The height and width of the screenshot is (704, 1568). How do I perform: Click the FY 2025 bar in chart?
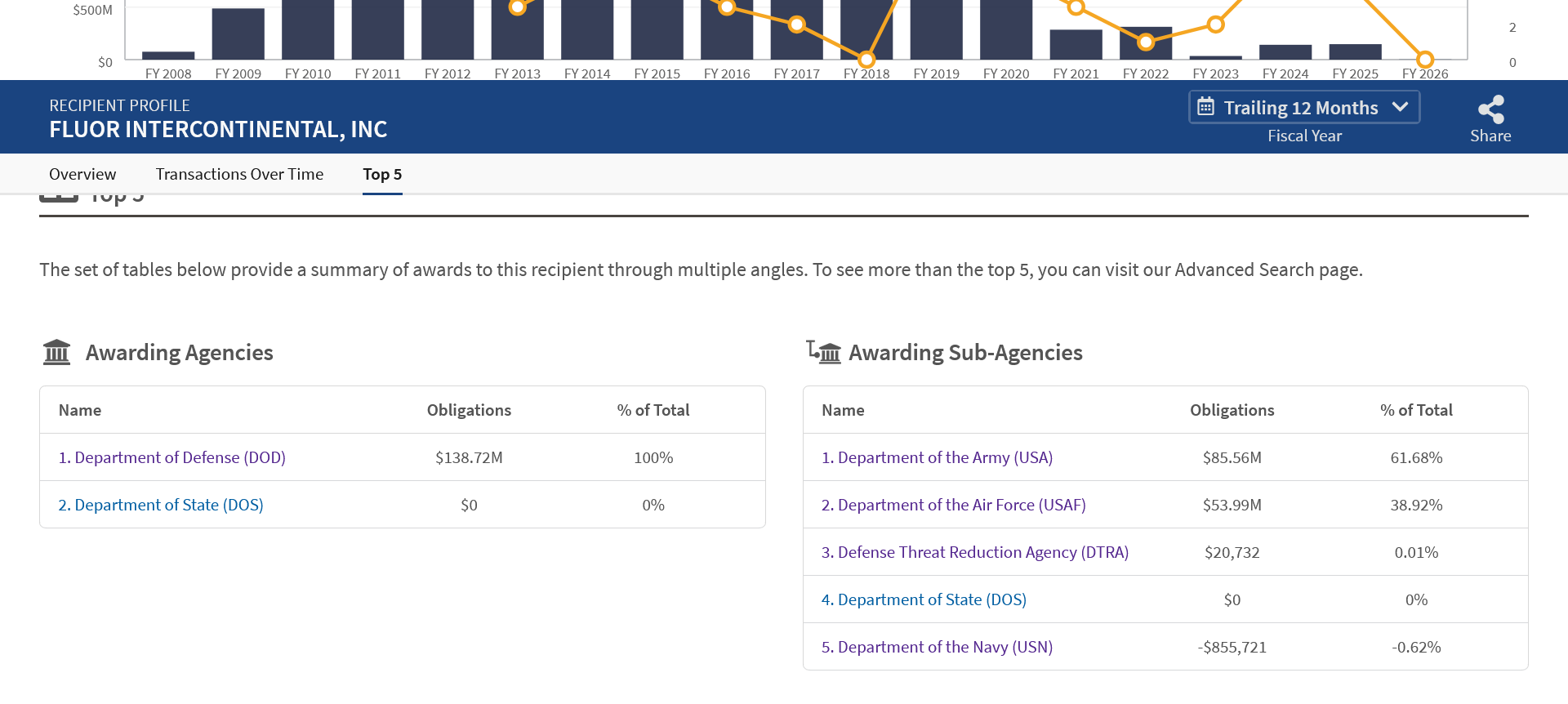[1356, 51]
